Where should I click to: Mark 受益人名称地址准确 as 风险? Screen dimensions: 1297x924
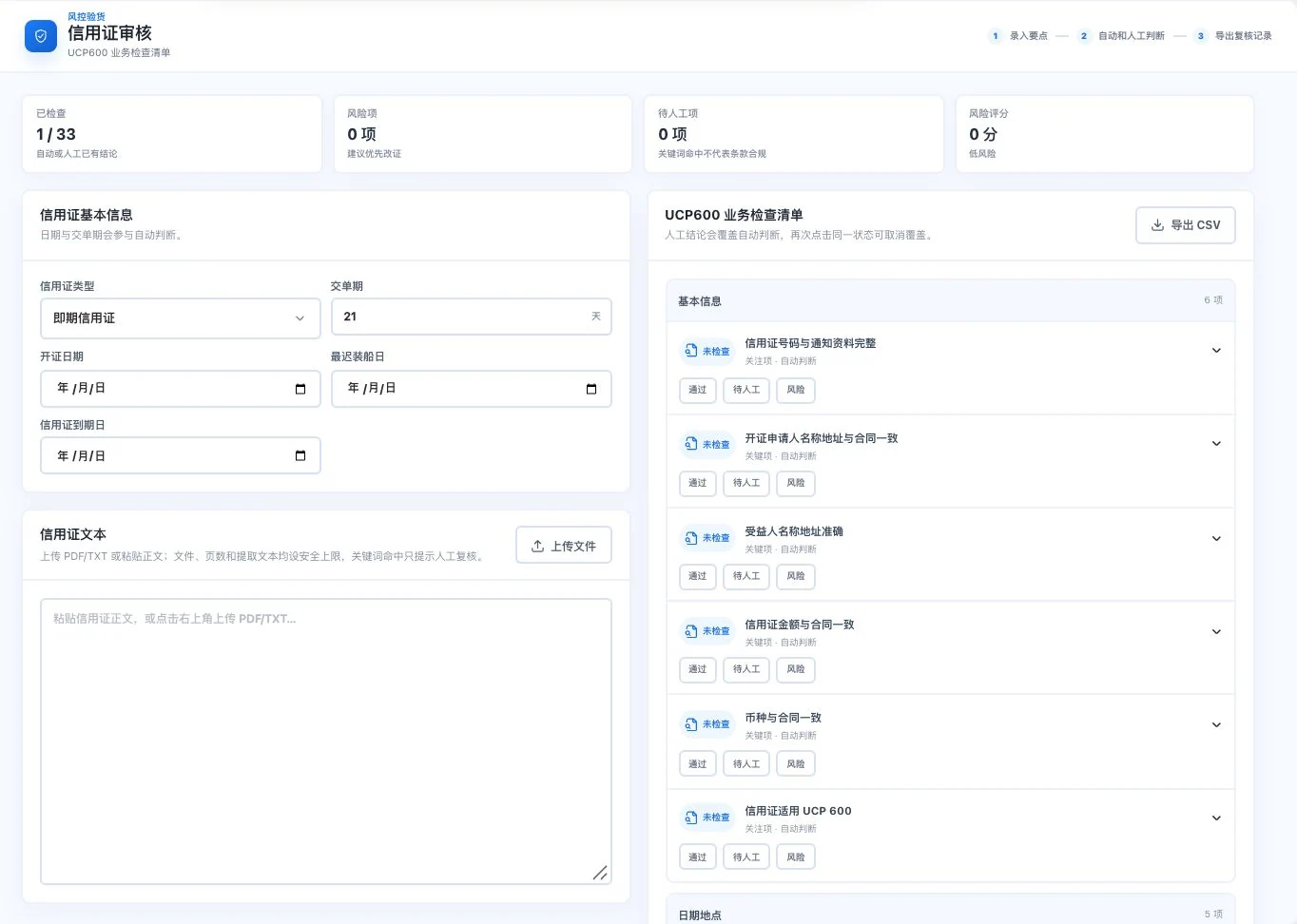[796, 576]
